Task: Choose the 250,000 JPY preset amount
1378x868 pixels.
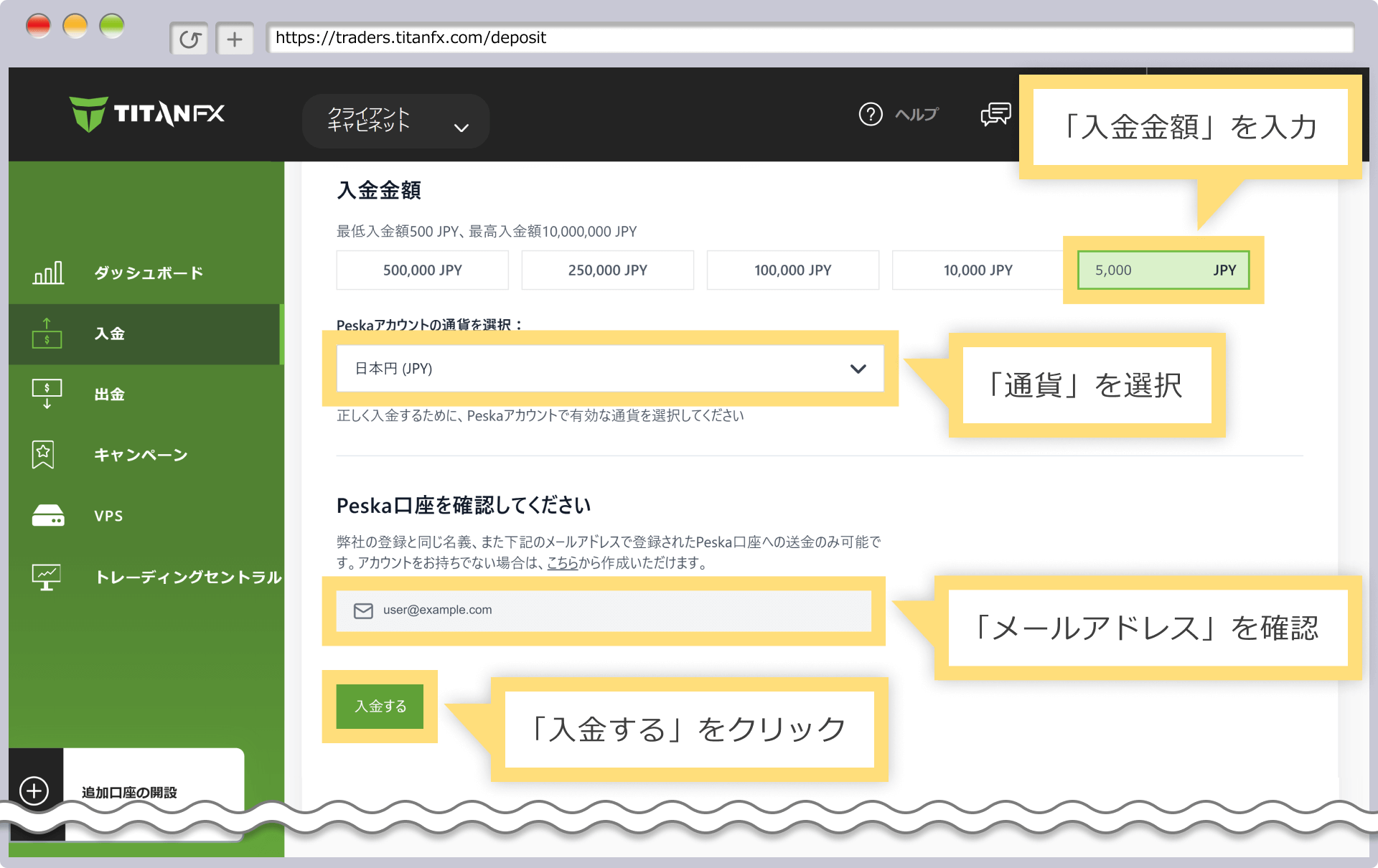Action: click(607, 270)
